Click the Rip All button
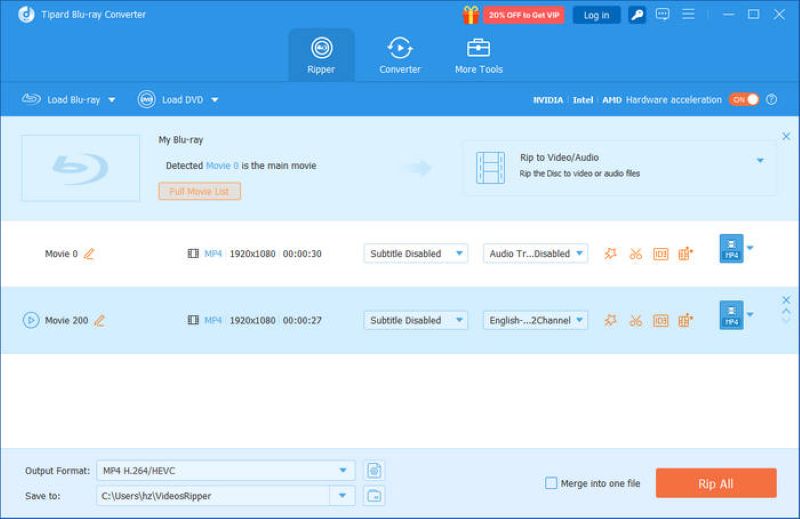The width and height of the screenshot is (800, 519). (x=715, y=483)
